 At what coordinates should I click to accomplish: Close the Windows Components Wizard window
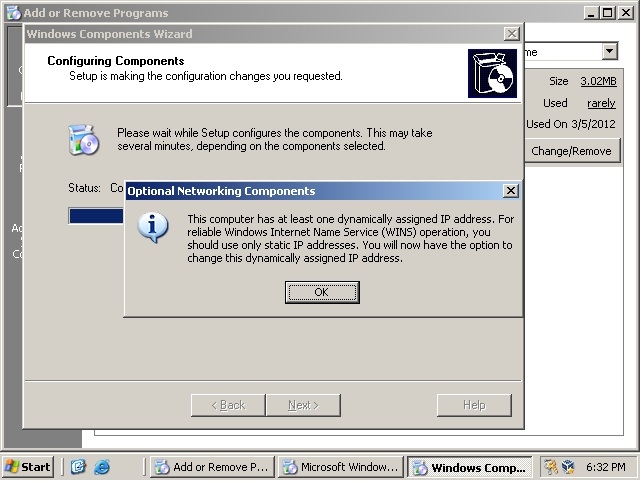(511, 34)
